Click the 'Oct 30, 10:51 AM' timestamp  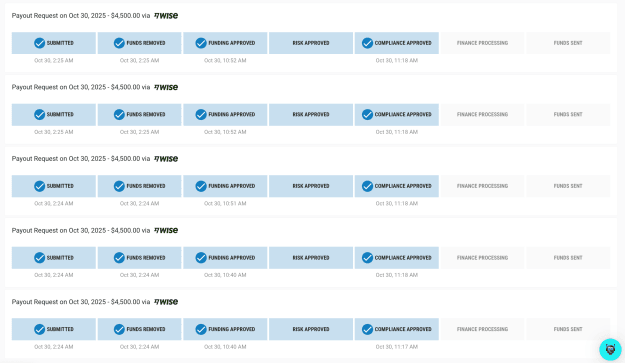[225, 204]
